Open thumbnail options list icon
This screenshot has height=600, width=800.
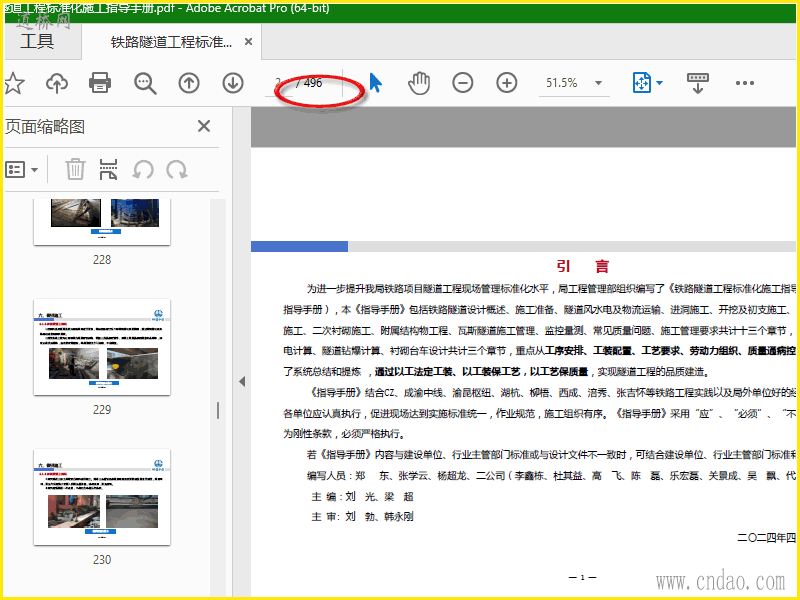(15, 169)
